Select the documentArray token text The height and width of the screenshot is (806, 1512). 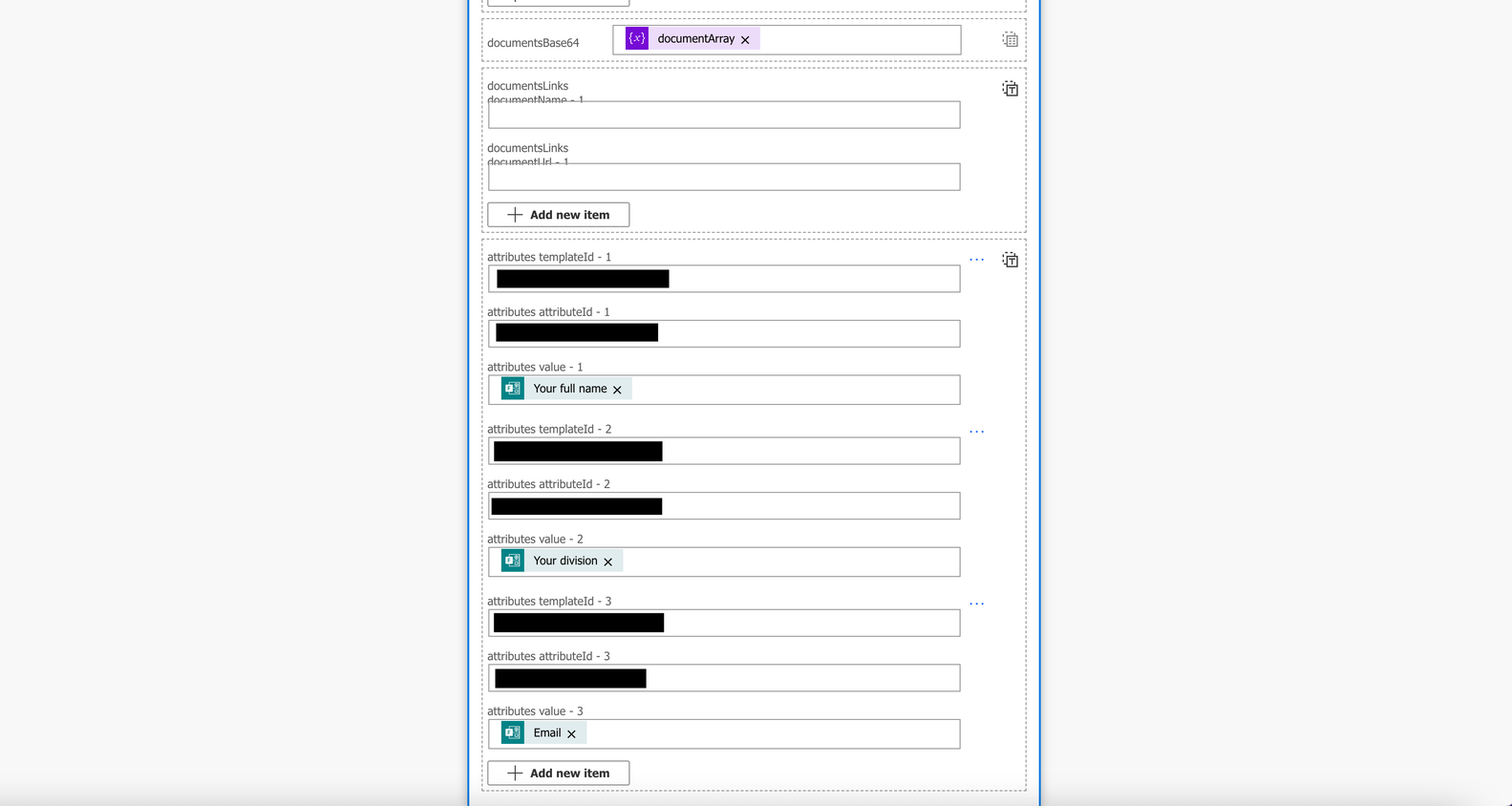pos(696,38)
